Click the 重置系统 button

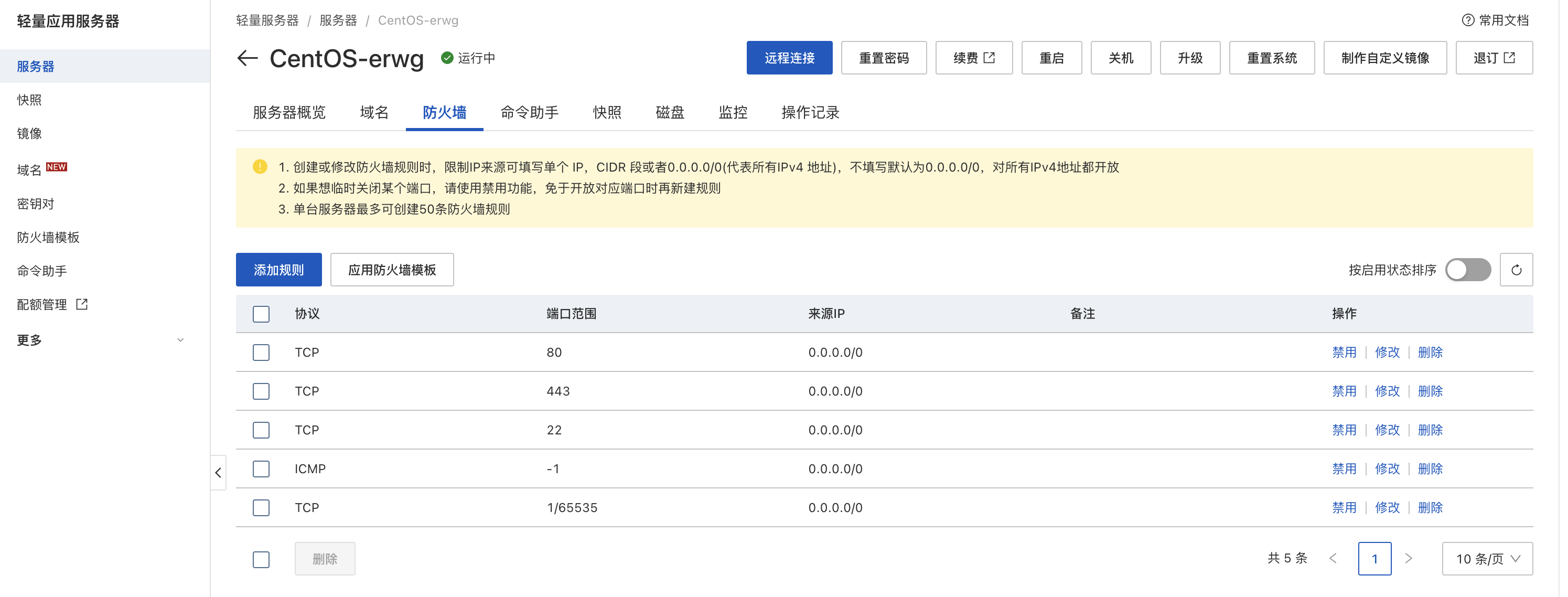click(1272, 58)
